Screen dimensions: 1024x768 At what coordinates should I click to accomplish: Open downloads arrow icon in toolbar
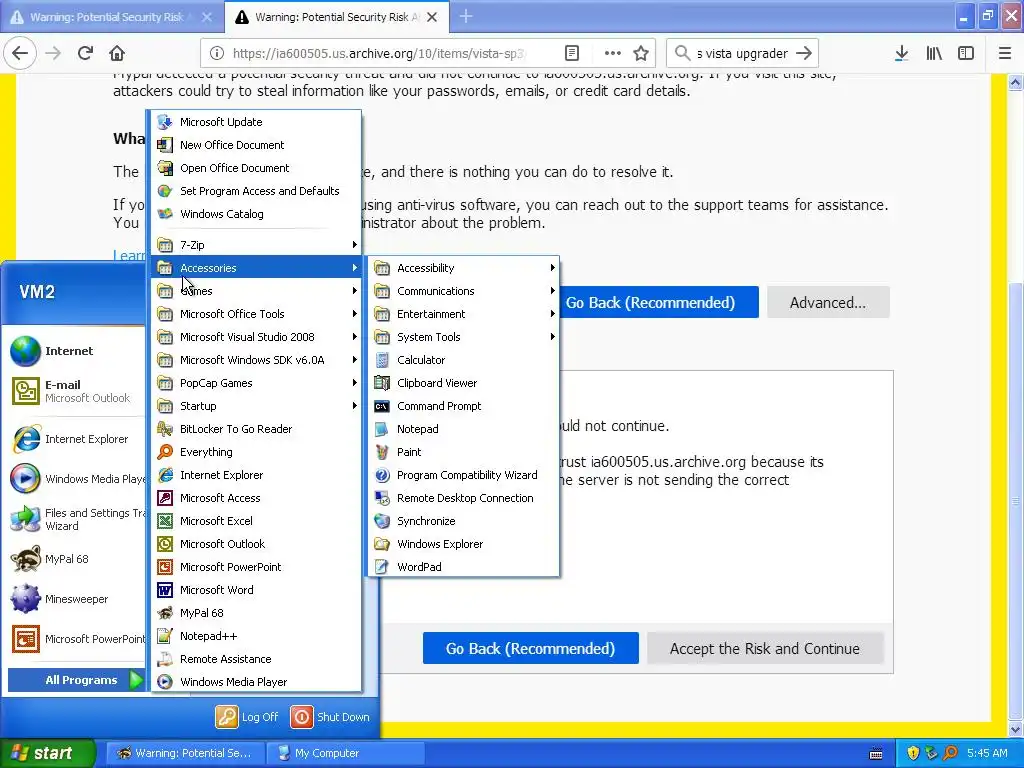click(x=901, y=53)
